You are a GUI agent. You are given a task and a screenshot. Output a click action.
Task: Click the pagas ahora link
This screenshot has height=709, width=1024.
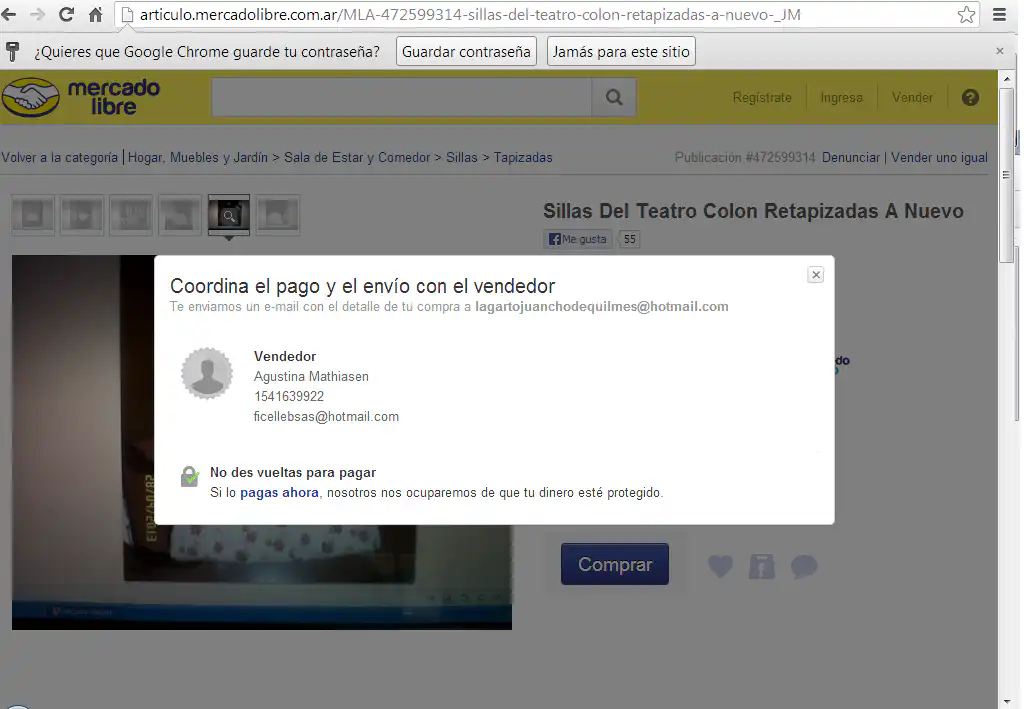(x=279, y=493)
